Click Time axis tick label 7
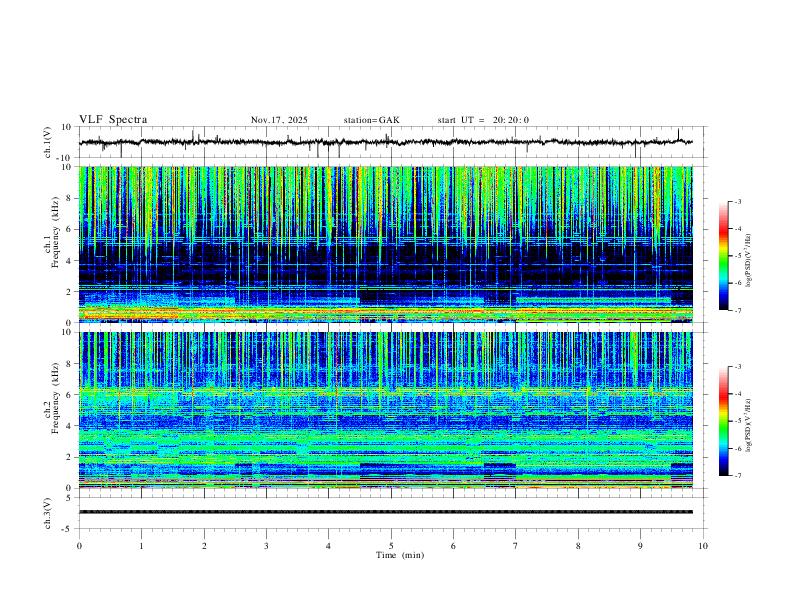This screenshot has width=792, height=612. tap(516, 546)
